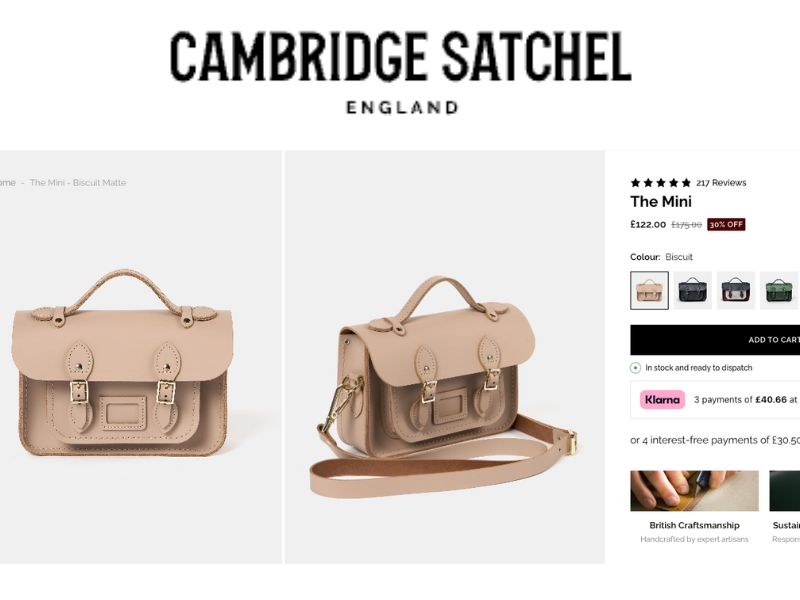
Task: Click the Add to Cart button
Action: pyautogui.click(x=715, y=340)
